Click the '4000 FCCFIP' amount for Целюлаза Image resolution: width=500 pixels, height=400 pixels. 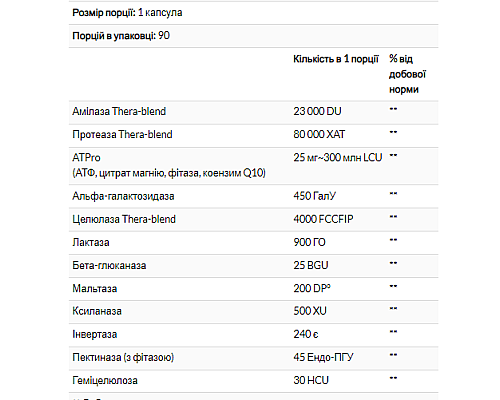tap(323, 219)
